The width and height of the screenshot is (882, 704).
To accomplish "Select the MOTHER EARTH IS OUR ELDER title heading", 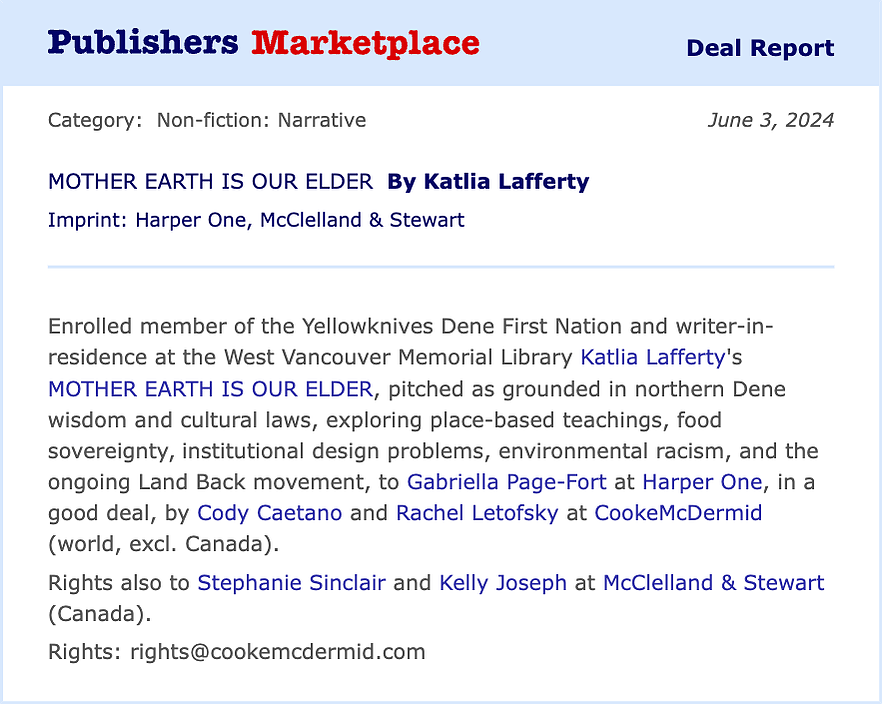I will tap(210, 182).
